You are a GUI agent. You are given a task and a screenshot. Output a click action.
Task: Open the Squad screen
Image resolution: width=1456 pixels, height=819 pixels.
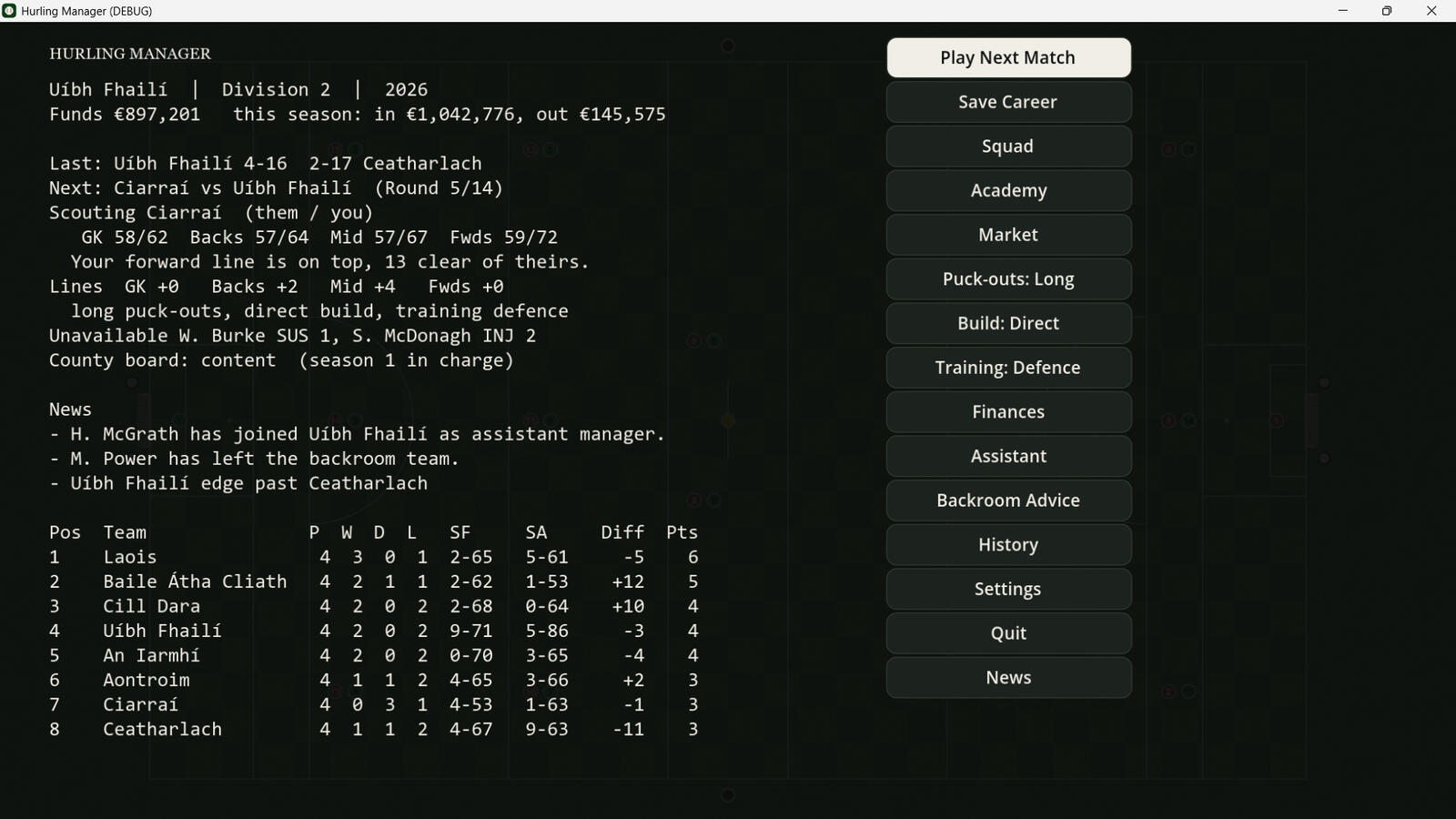(1008, 147)
